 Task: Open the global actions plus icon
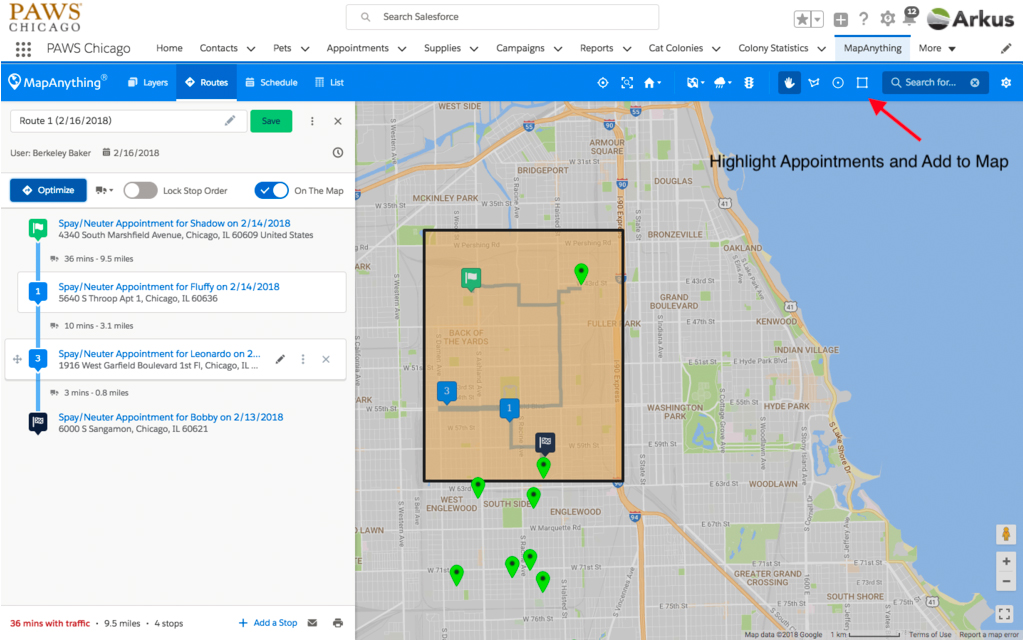[x=841, y=20]
